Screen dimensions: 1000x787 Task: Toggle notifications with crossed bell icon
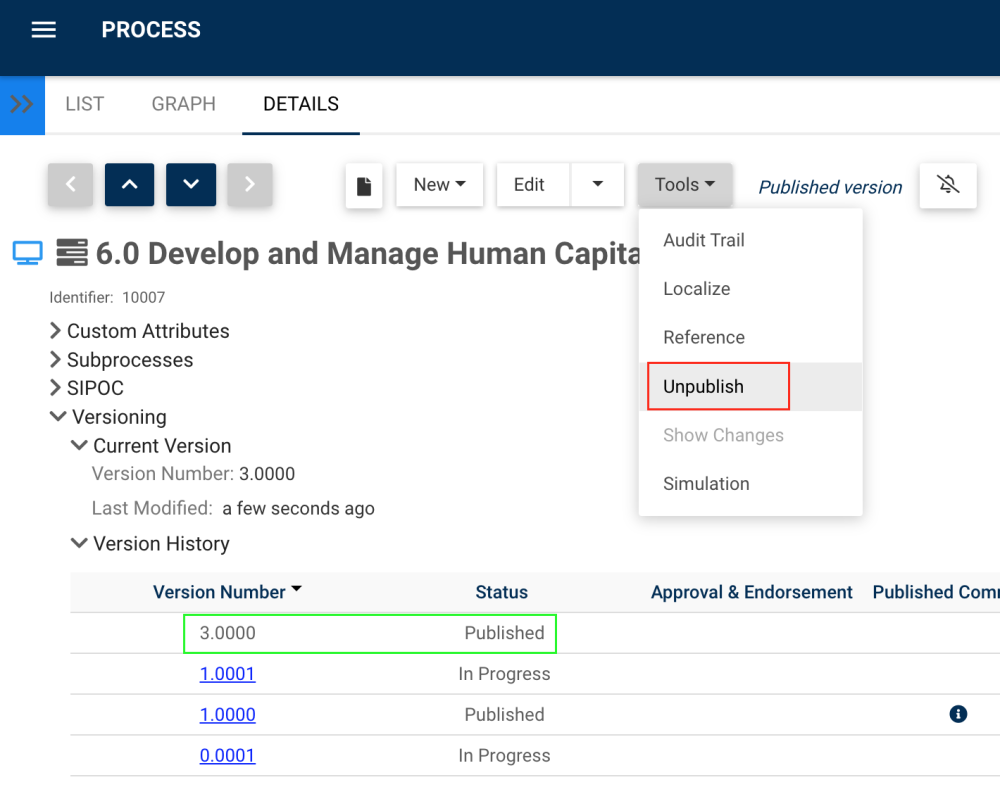948,185
